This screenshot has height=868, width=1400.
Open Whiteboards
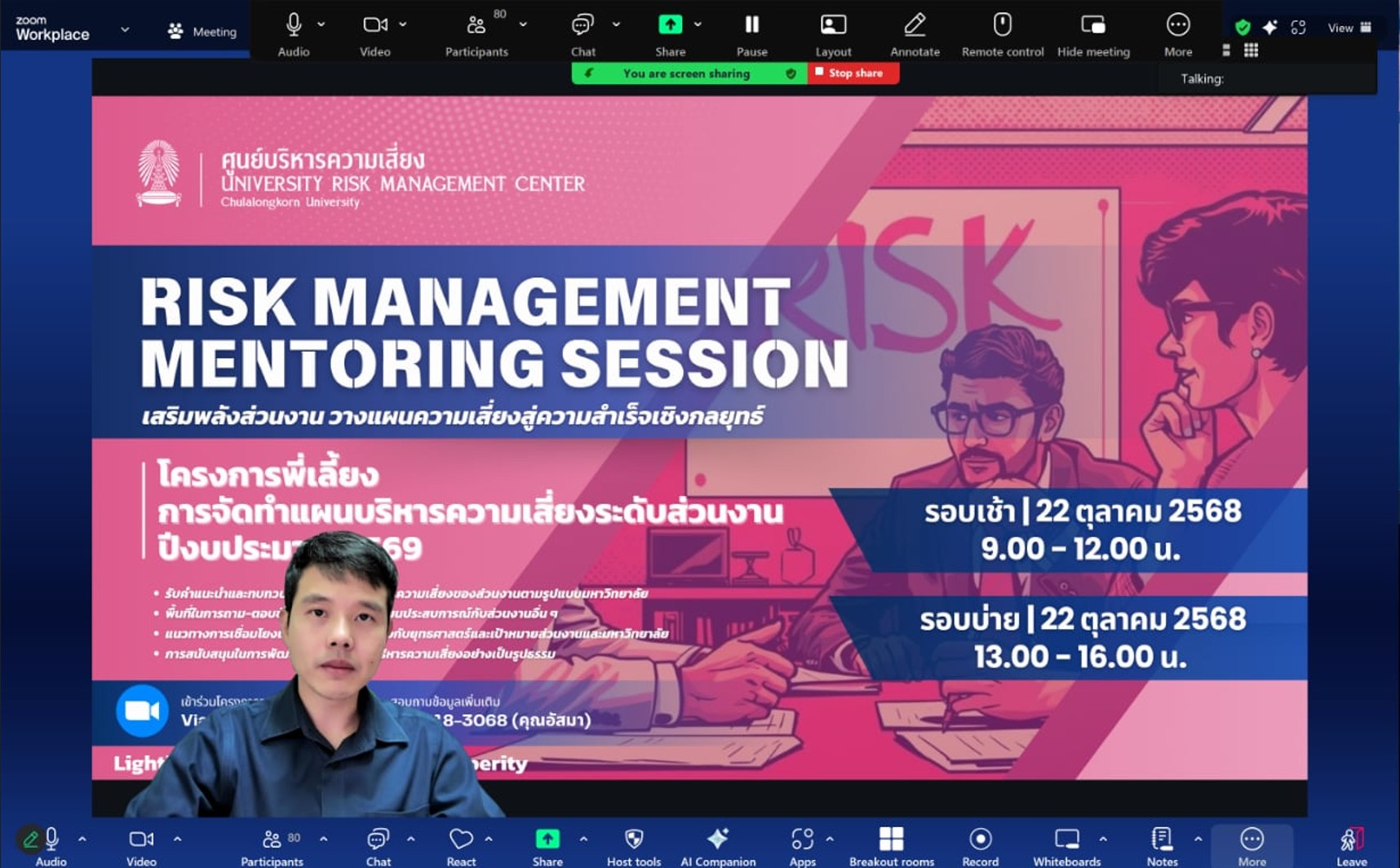[1066, 839]
